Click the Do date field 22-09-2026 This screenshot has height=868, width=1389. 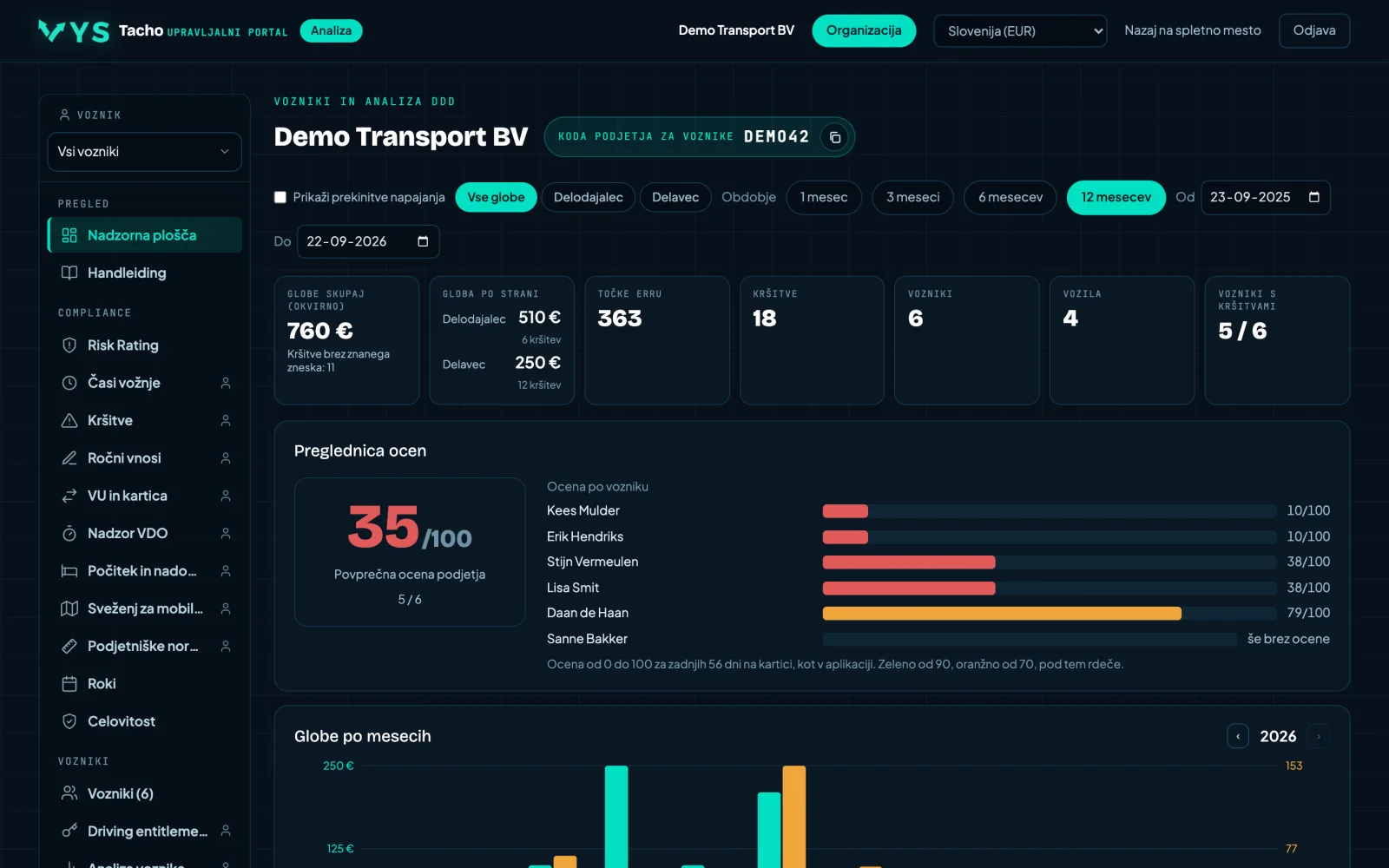point(368,241)
